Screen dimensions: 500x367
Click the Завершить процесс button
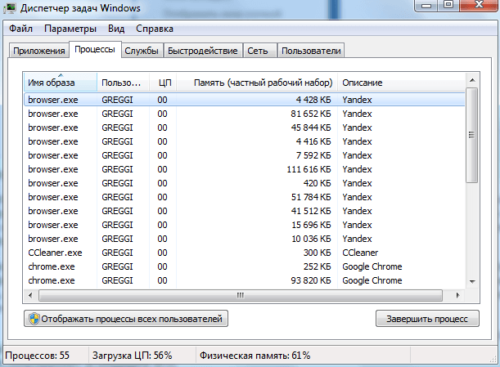coord(427,319)
